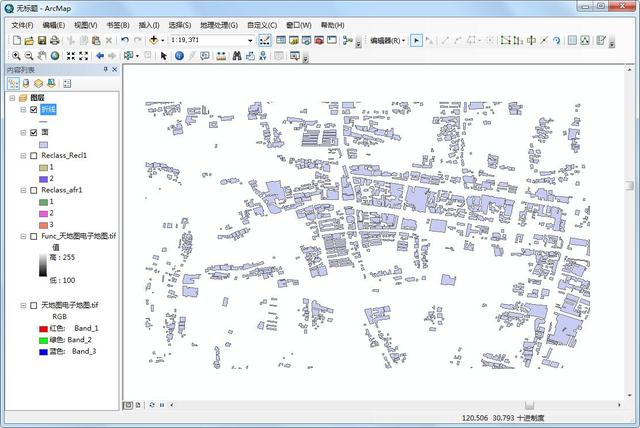Click the List By Drawing Order icon
The width and height of the screenshot is (640, 428).
[13, 84]
